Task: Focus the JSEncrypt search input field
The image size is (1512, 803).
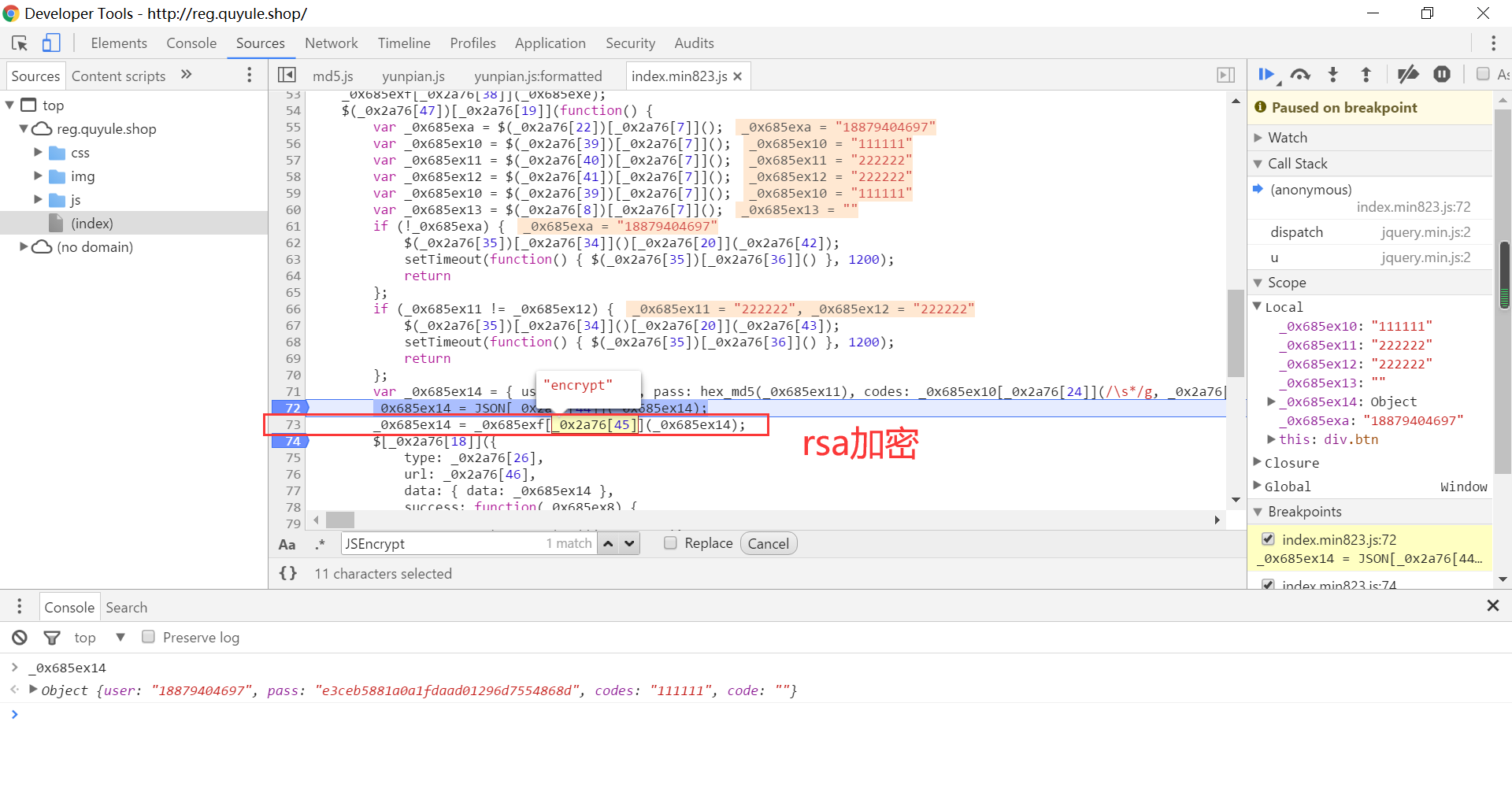Action: click(469, 543)
